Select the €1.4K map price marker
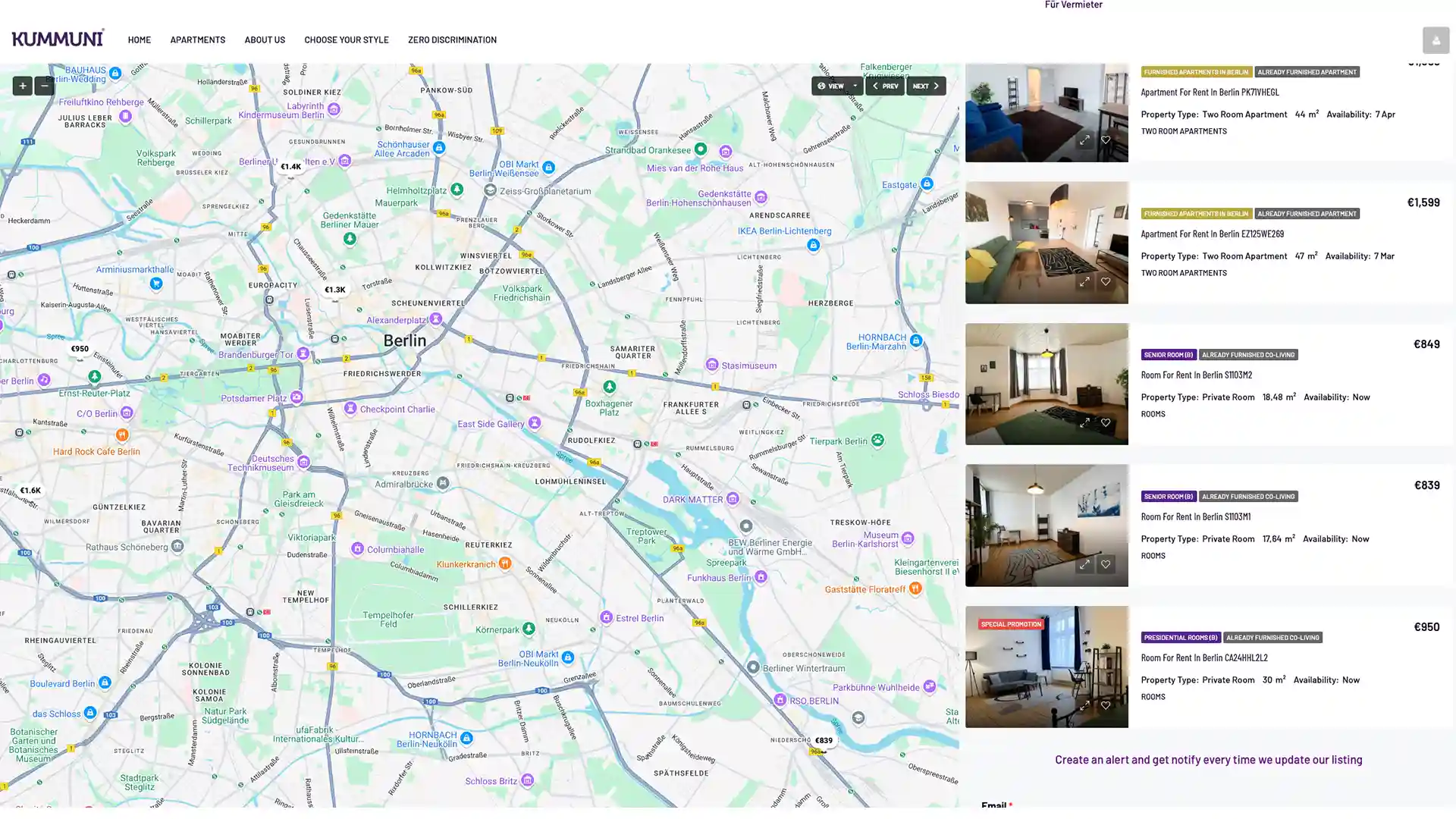This screenshot has height=819, width=1456. point(290,168)
